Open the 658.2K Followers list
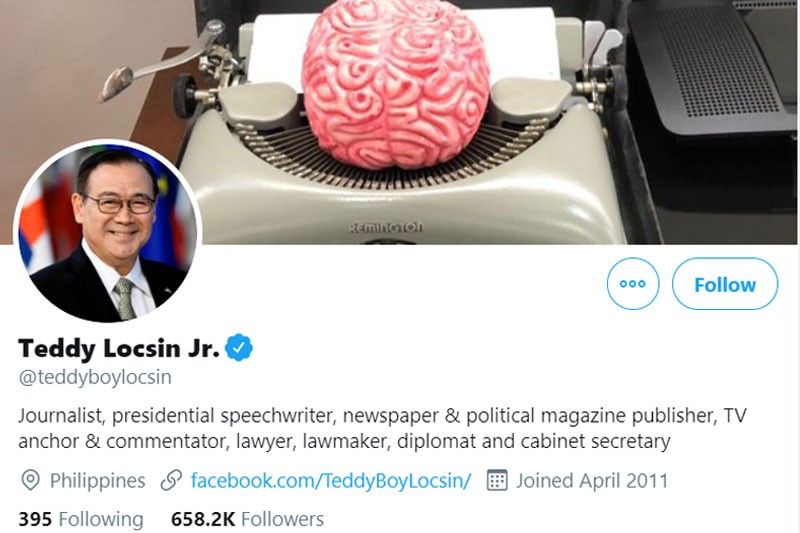800x533 pixels. coord(247,519)
